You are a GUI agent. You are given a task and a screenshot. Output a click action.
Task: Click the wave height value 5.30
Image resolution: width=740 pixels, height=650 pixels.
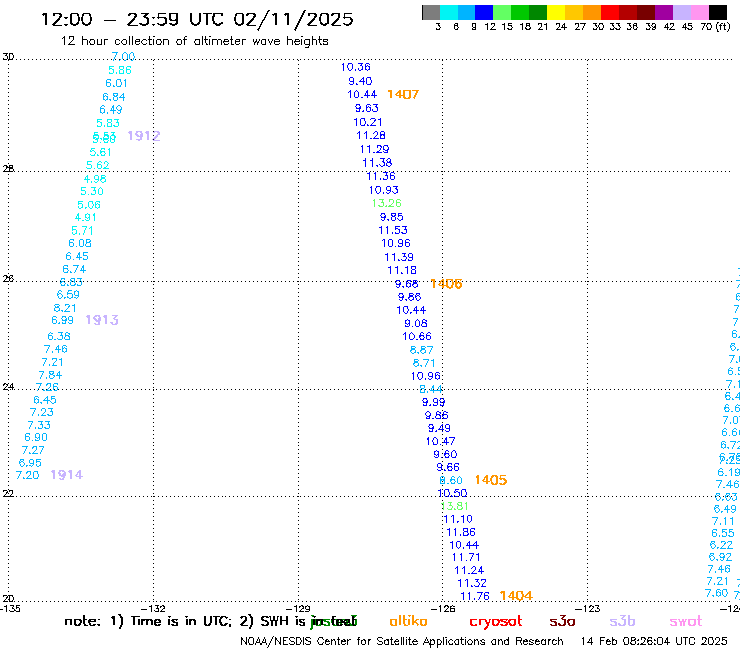point(92,192)
